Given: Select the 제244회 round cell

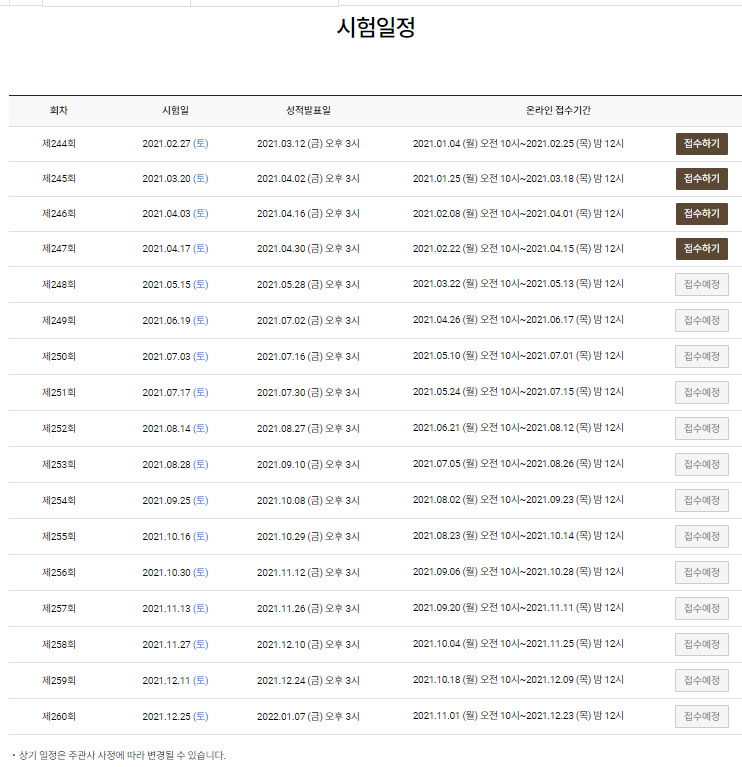Looking at the screenshot, I should pyautogui.click(x=59, y=143).
